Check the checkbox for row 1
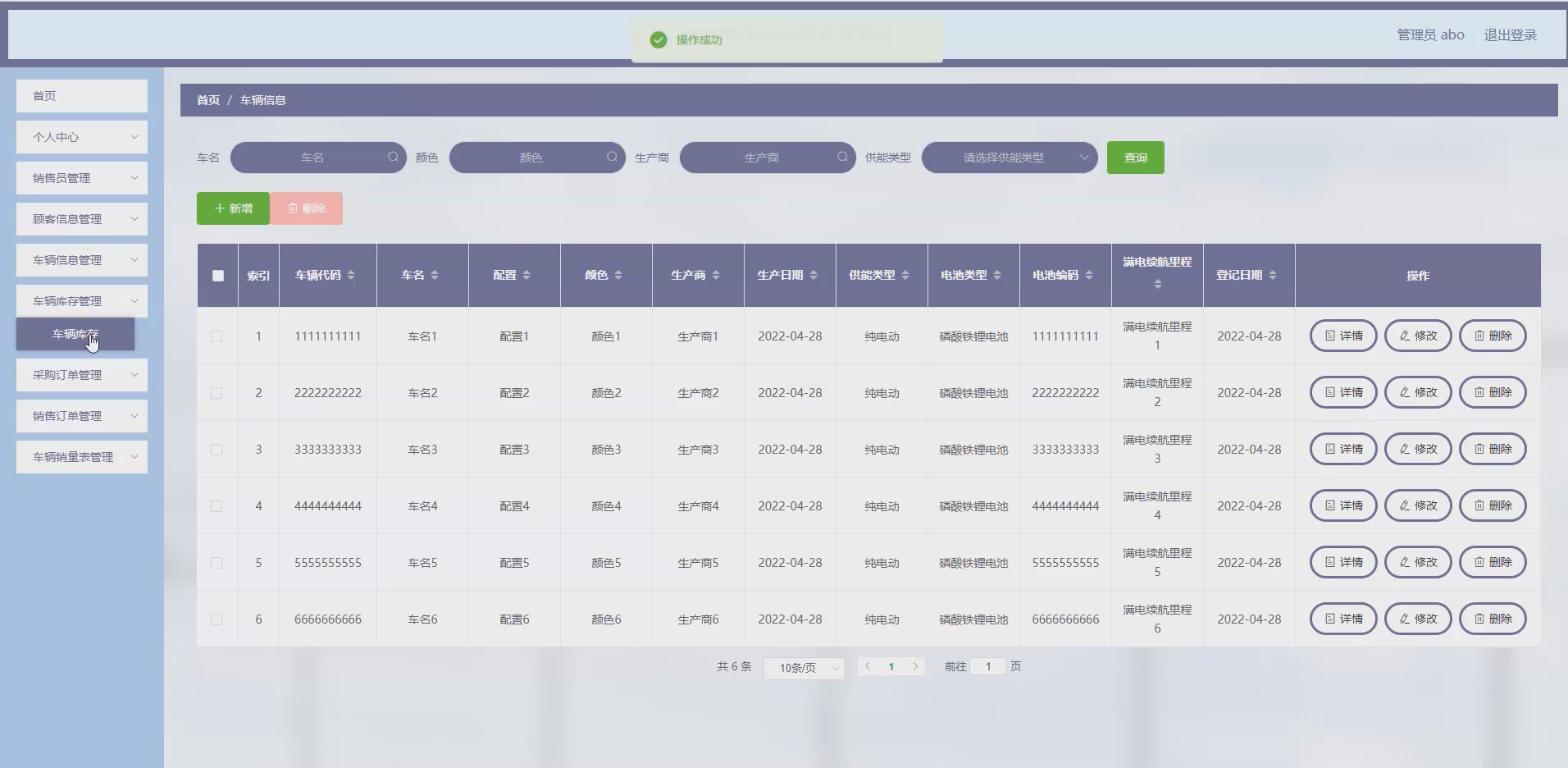The image size is (1568, 768). [x=217, y=336]
